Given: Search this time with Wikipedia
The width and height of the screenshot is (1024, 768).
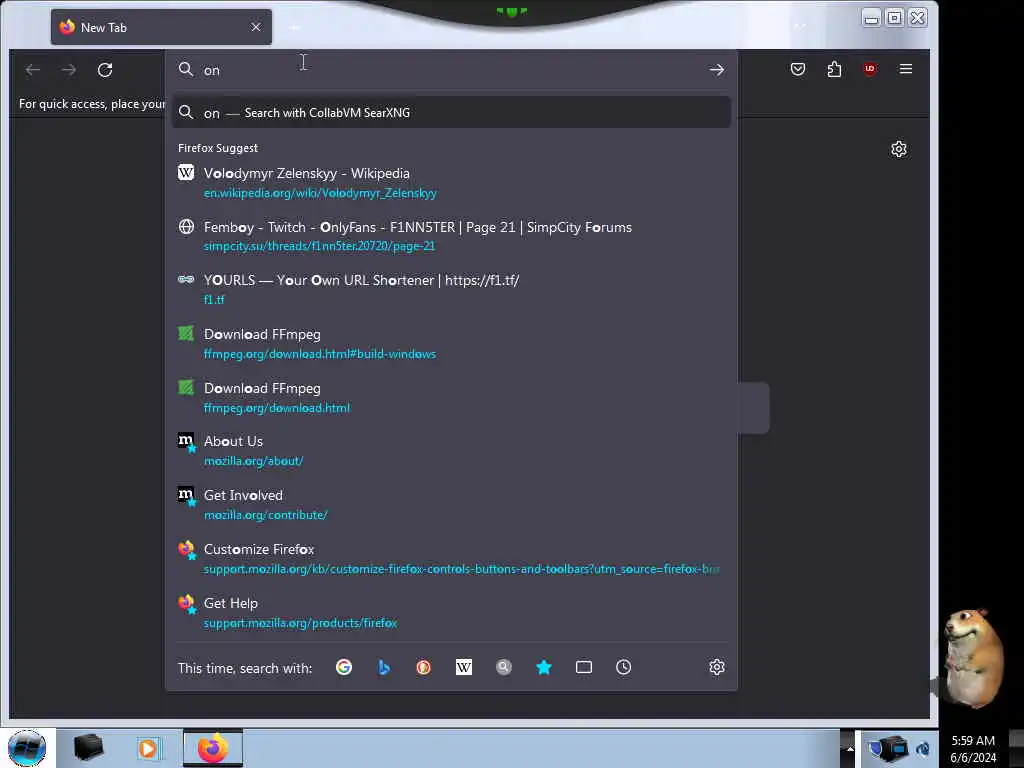Looking at the screenshot, I should (x=464, y=667).
